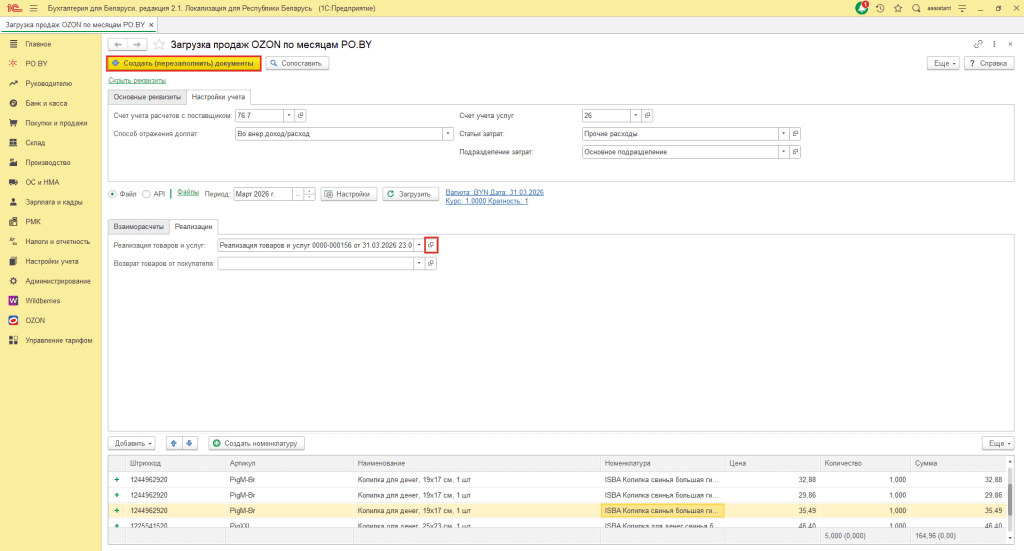Go back with the left arrow button
This screenshot has height=551, width=1024.
pyautogui.click(x=118, y=44)
